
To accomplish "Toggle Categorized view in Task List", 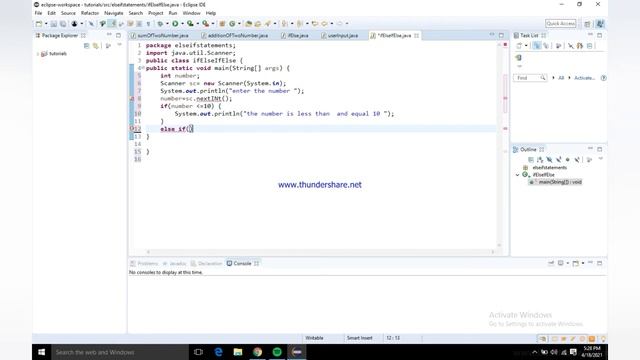I will tap(537, 46).
